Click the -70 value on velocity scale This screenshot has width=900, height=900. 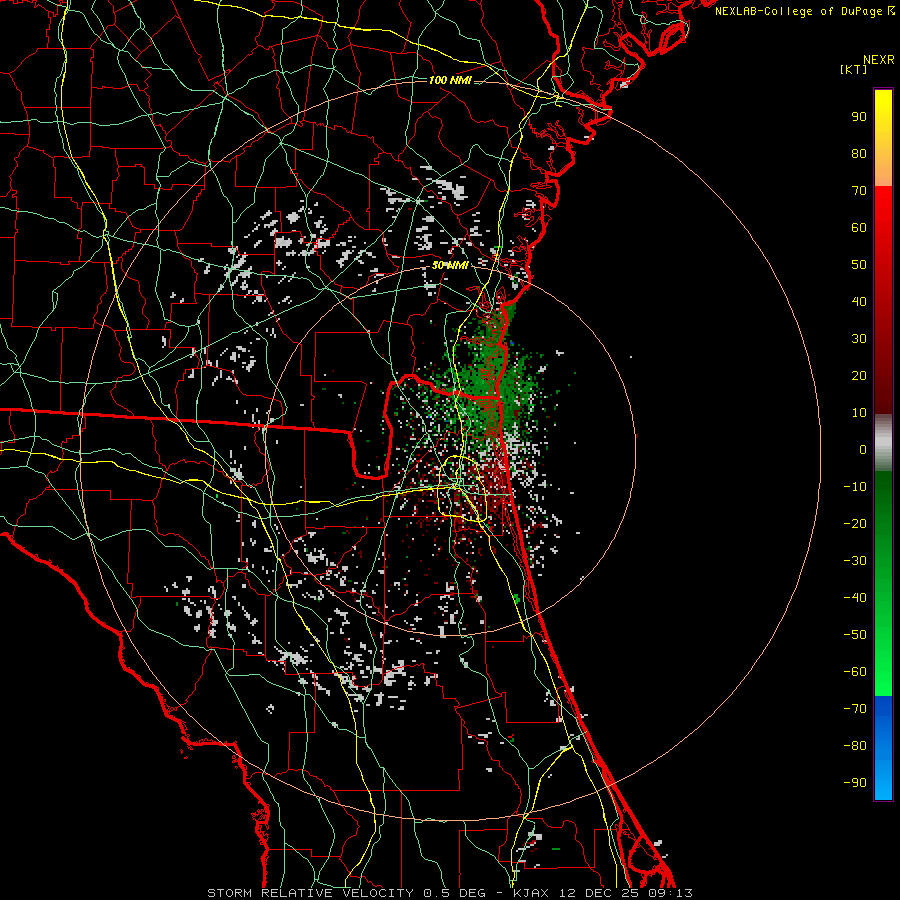point(855,709)
